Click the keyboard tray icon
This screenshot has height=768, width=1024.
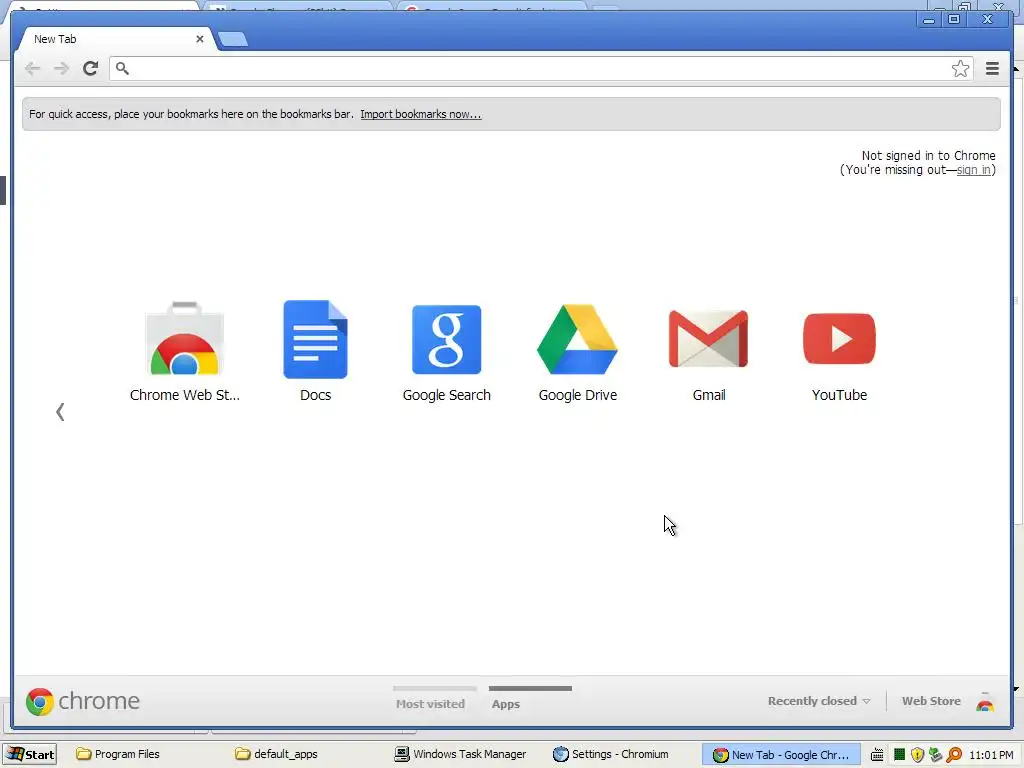pos(877,755)
